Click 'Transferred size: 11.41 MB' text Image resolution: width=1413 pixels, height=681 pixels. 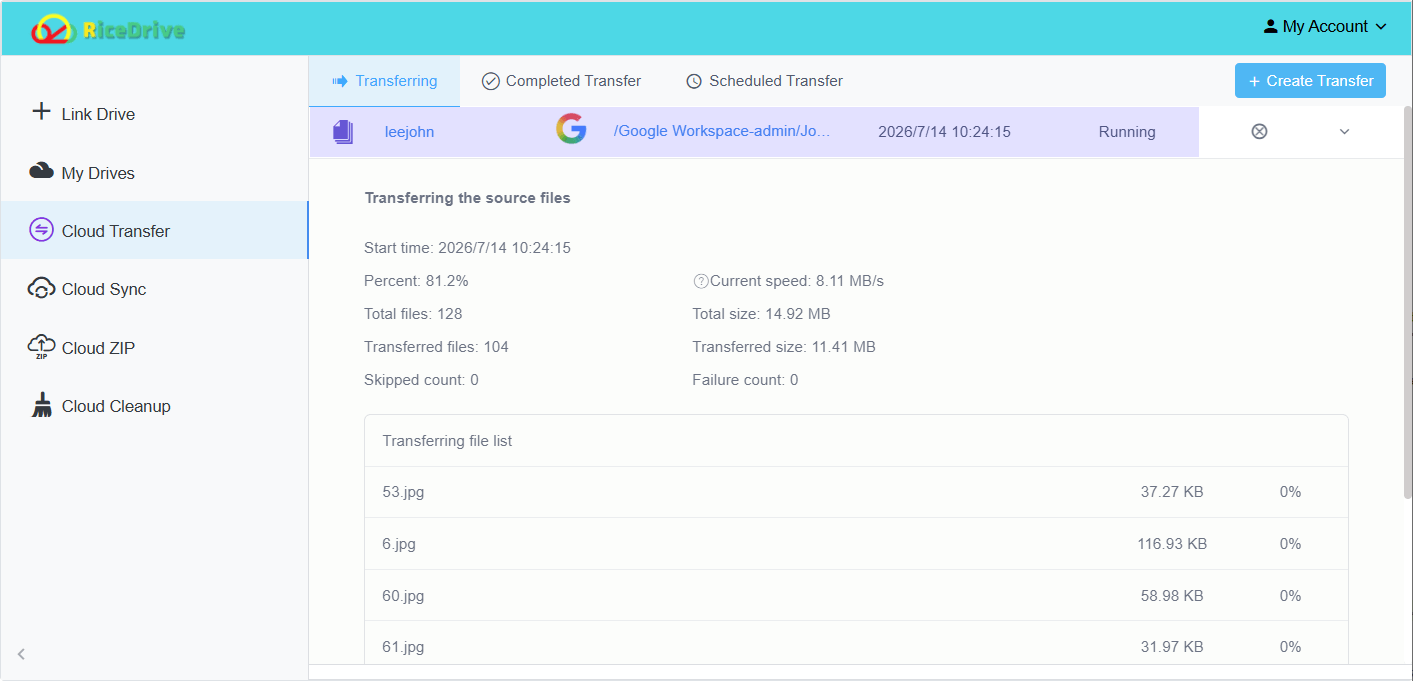pyautogui.click(x=784, y=347)
